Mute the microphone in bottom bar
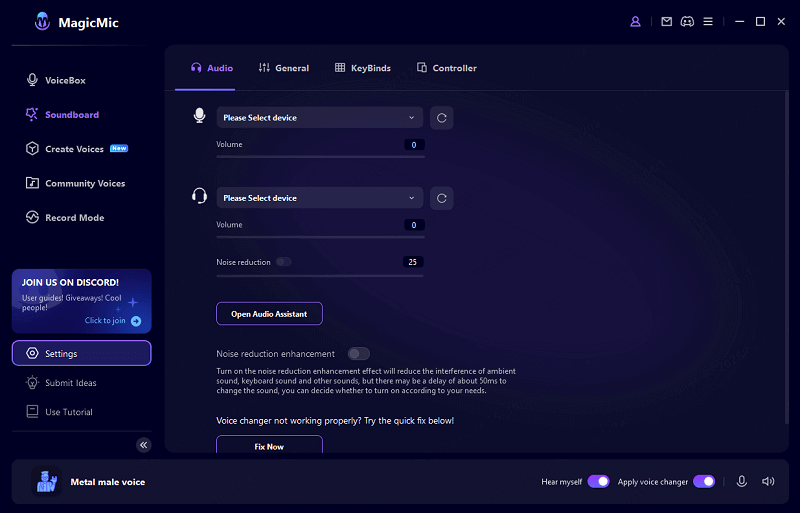Viewport: 800px width, 513px height. point(742,481)
